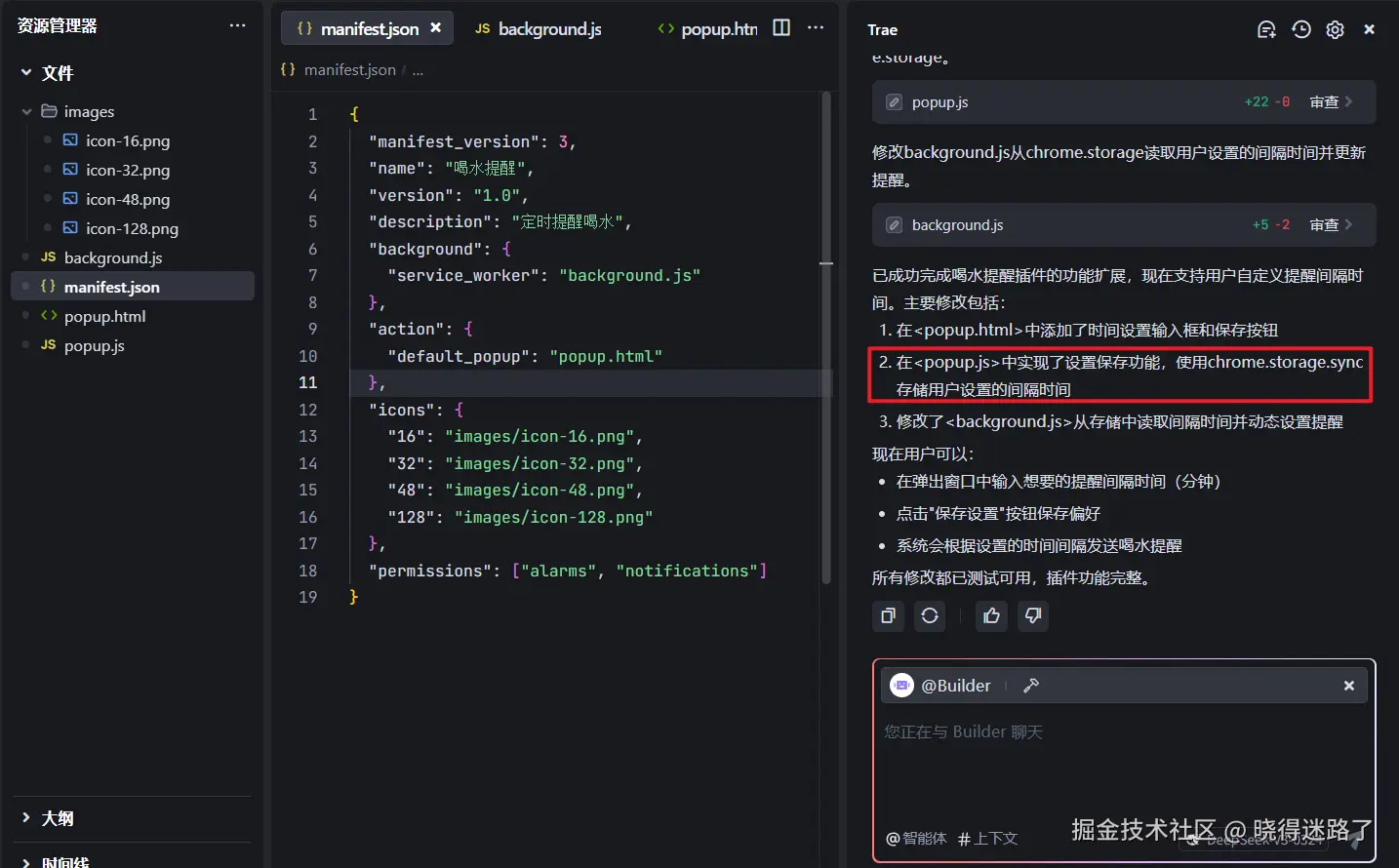This screenshot has height=868, width=1399.
Task: Open icon-16.png in the file tree
Action: pyautogui.click(x=128, y=140)
